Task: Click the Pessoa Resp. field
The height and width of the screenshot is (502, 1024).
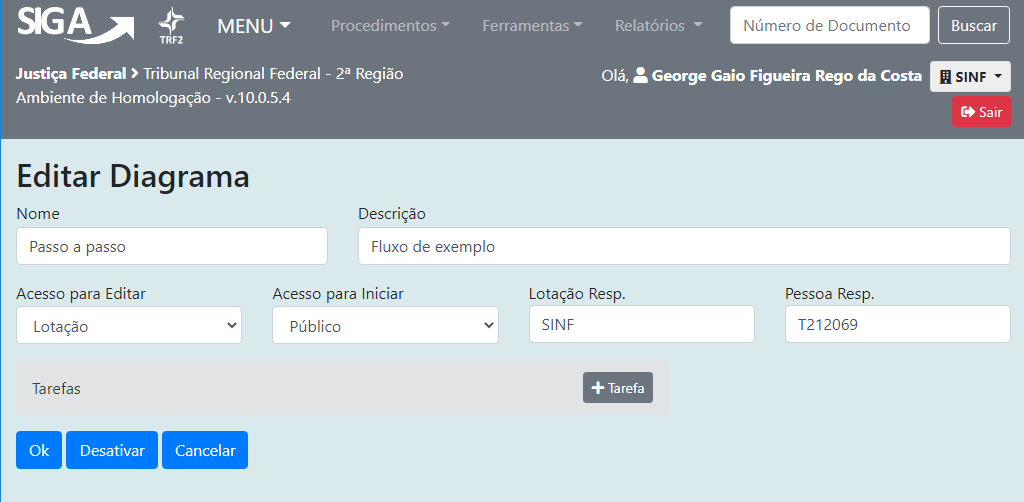Action: [897, 324]
